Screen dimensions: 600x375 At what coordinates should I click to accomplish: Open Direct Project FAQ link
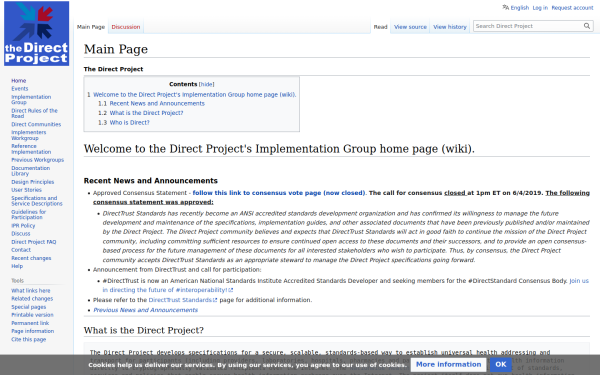[34, 242]
